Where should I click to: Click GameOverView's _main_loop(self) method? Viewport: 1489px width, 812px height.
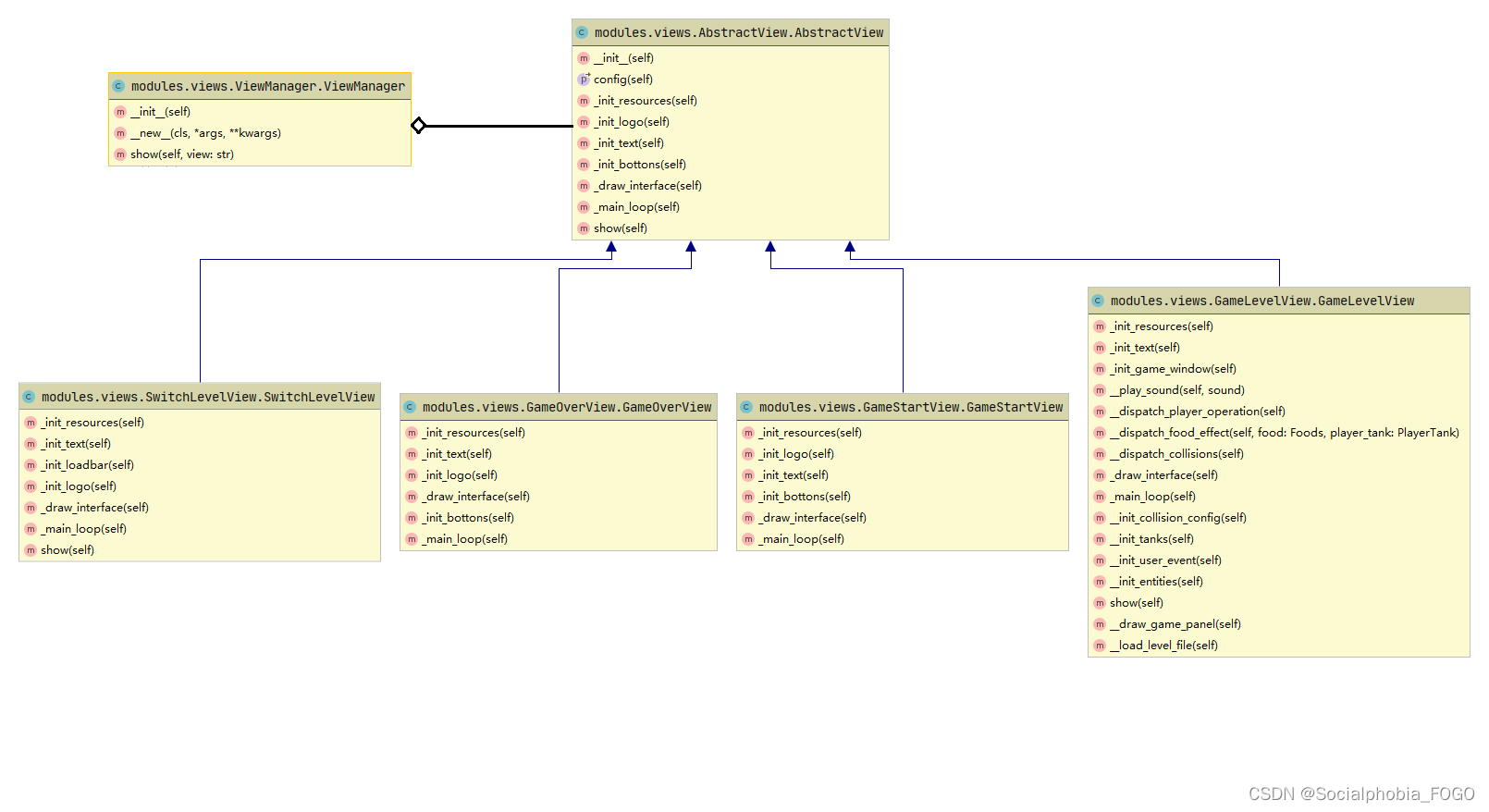point(464,539)
